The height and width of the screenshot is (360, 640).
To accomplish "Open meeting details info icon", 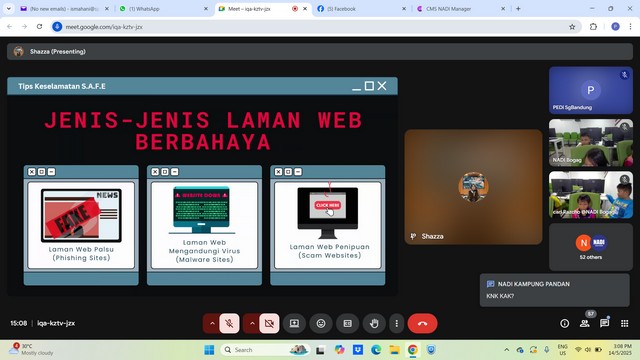I will tap(564, 323).
